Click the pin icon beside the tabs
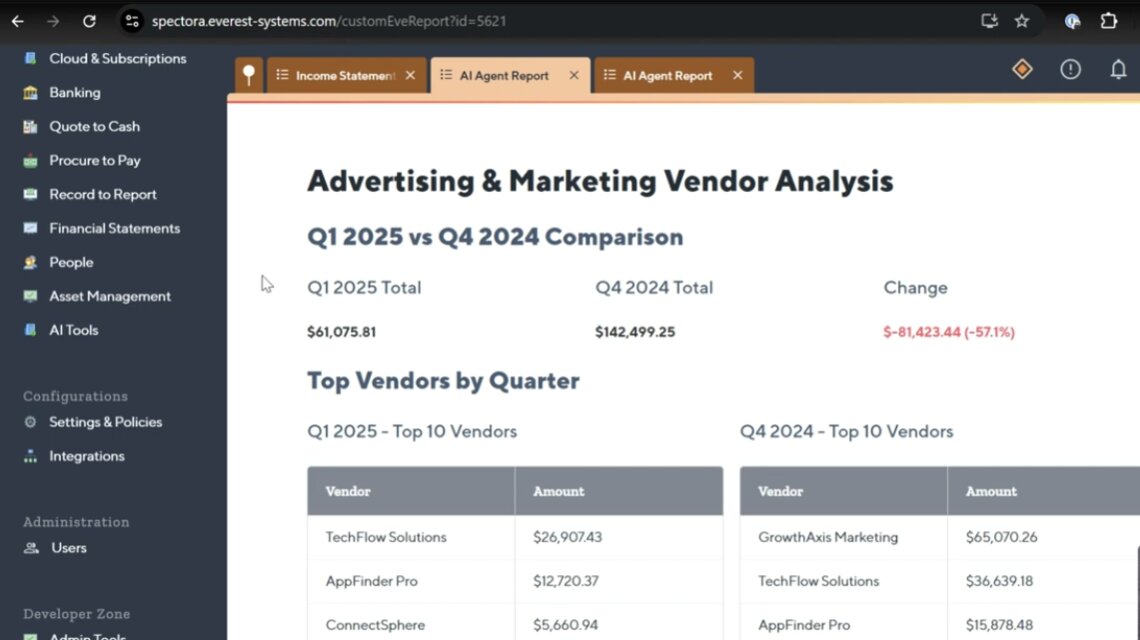Image resolution: width=1140 pixels, height=640 pixels. click(x=249, y=76)
